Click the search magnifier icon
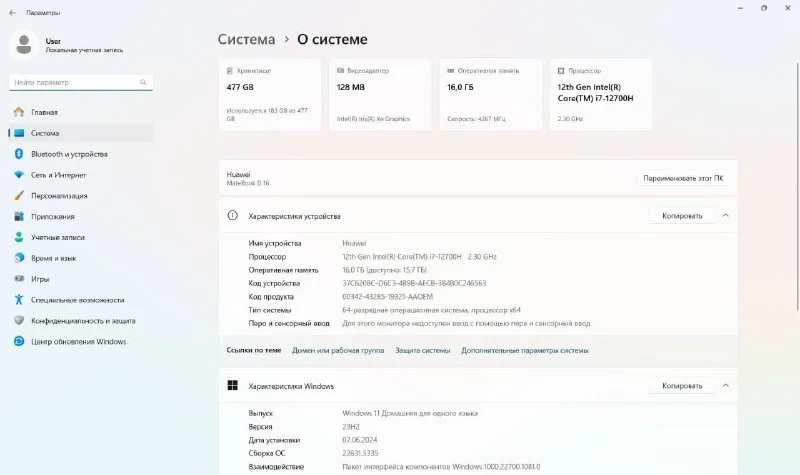 pyautogui.click(x=145, y=82)
